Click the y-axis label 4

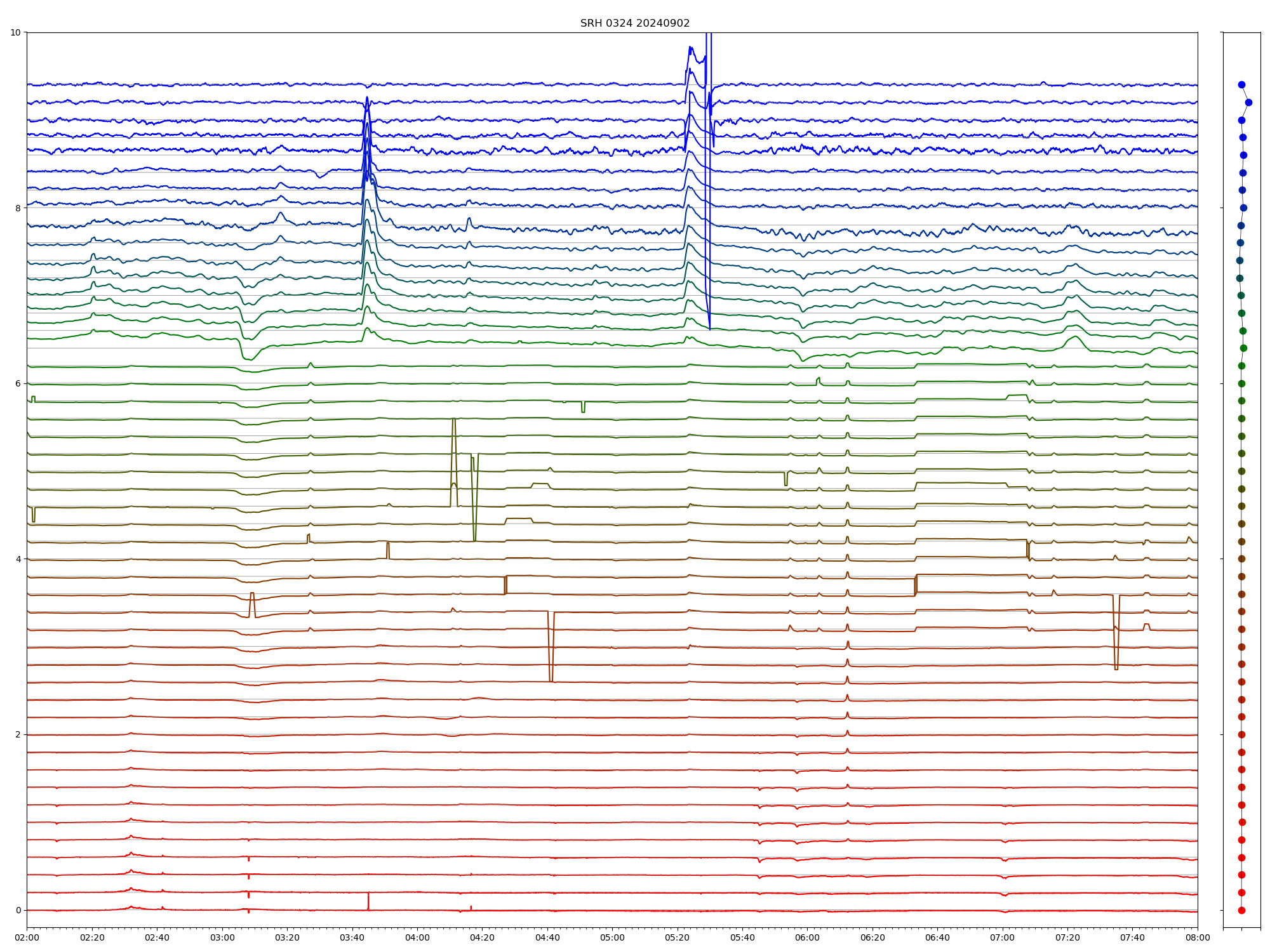coord(18,559)
